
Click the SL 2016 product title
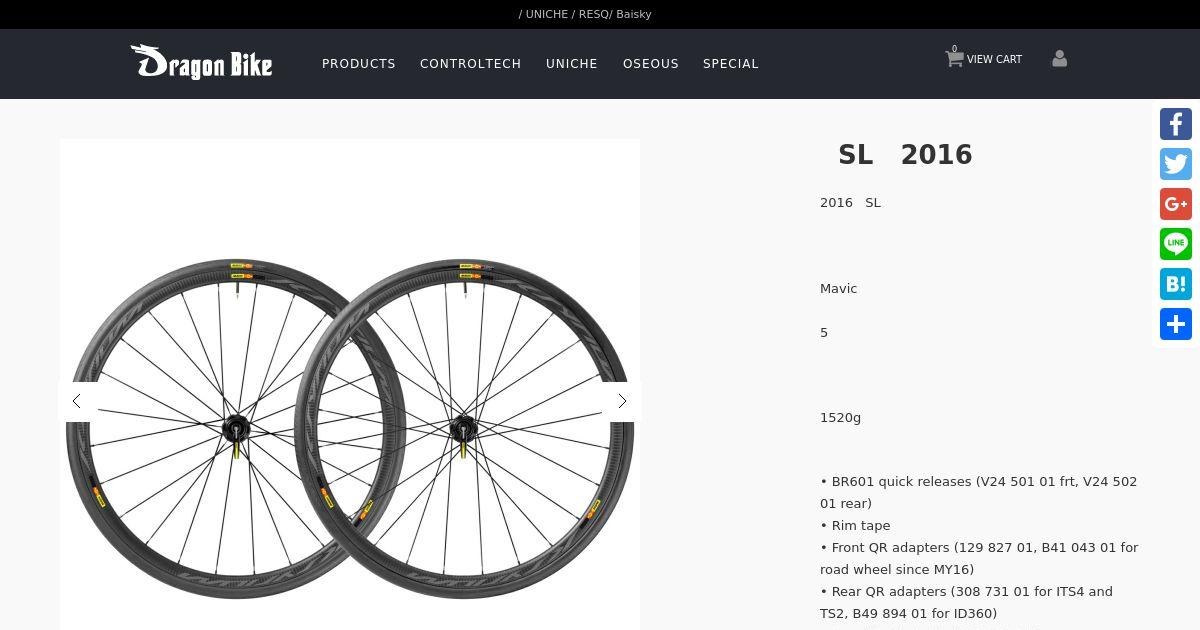click(x=905, y=155)
